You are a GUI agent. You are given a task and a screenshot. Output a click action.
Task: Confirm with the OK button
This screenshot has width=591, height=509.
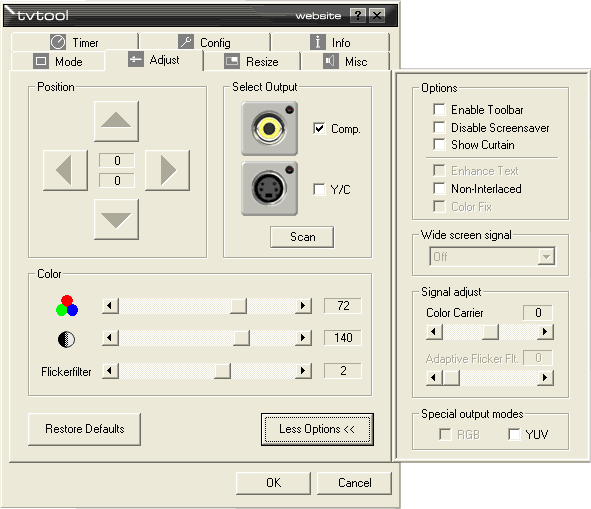point(274,483)
